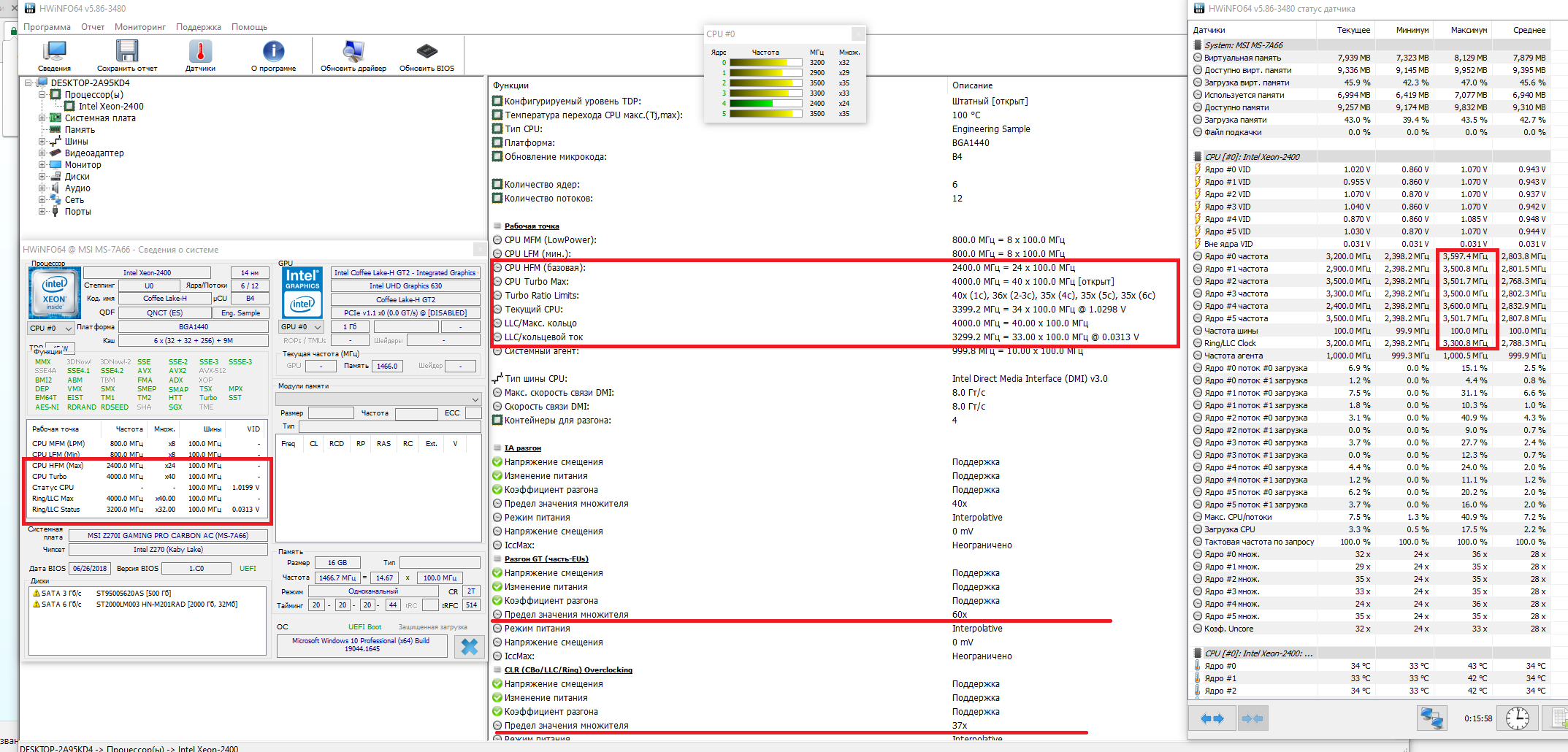Expand the Диски tree node

coord(42,176)
